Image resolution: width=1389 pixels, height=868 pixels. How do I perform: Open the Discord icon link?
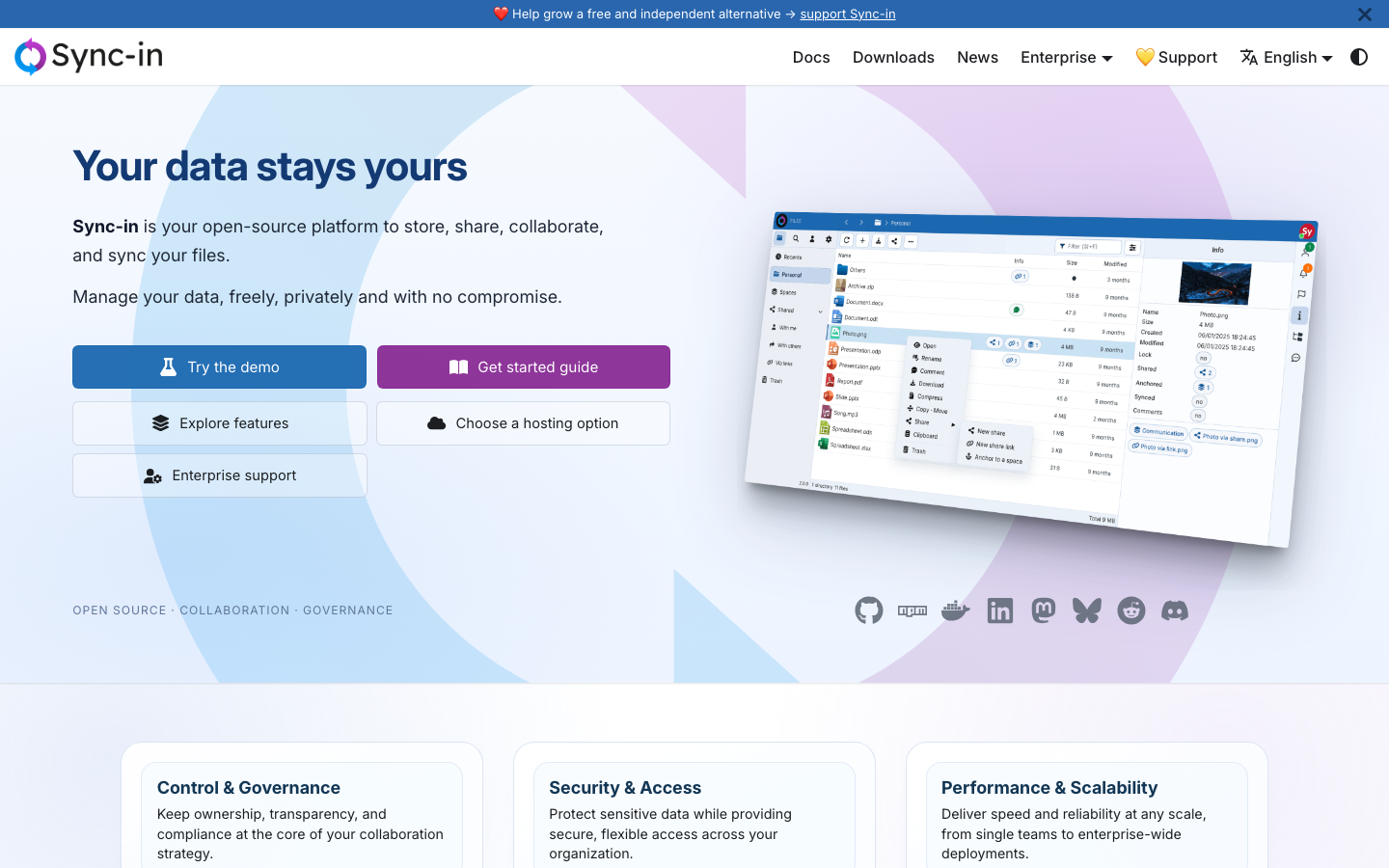[x=1175, y=610]
